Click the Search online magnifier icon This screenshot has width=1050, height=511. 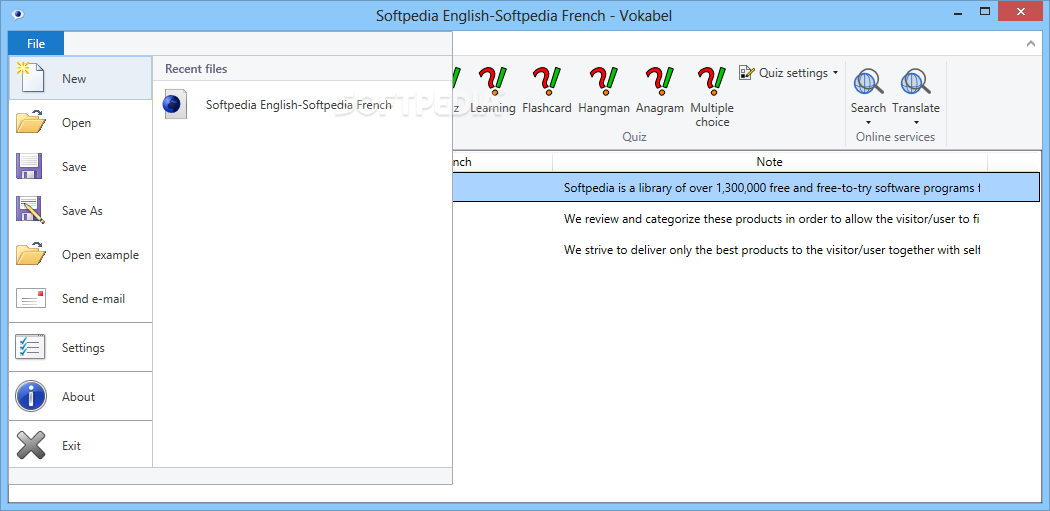869,82
